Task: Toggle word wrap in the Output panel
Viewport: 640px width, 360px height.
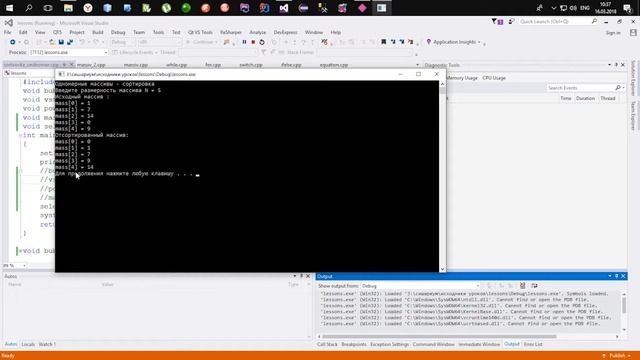Action: click(x=534, y=286)
